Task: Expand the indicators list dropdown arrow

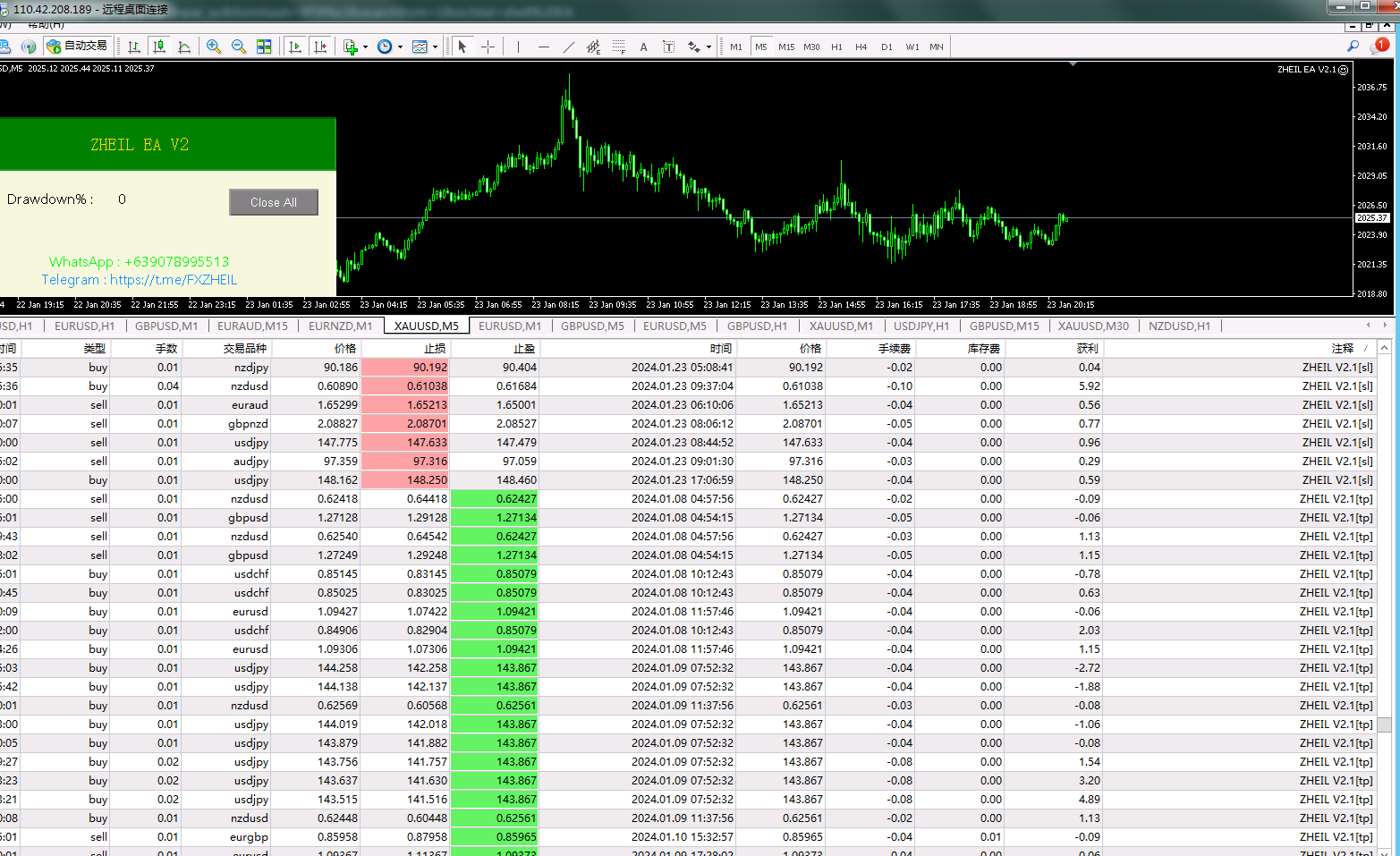Action: tap(365, 47)
